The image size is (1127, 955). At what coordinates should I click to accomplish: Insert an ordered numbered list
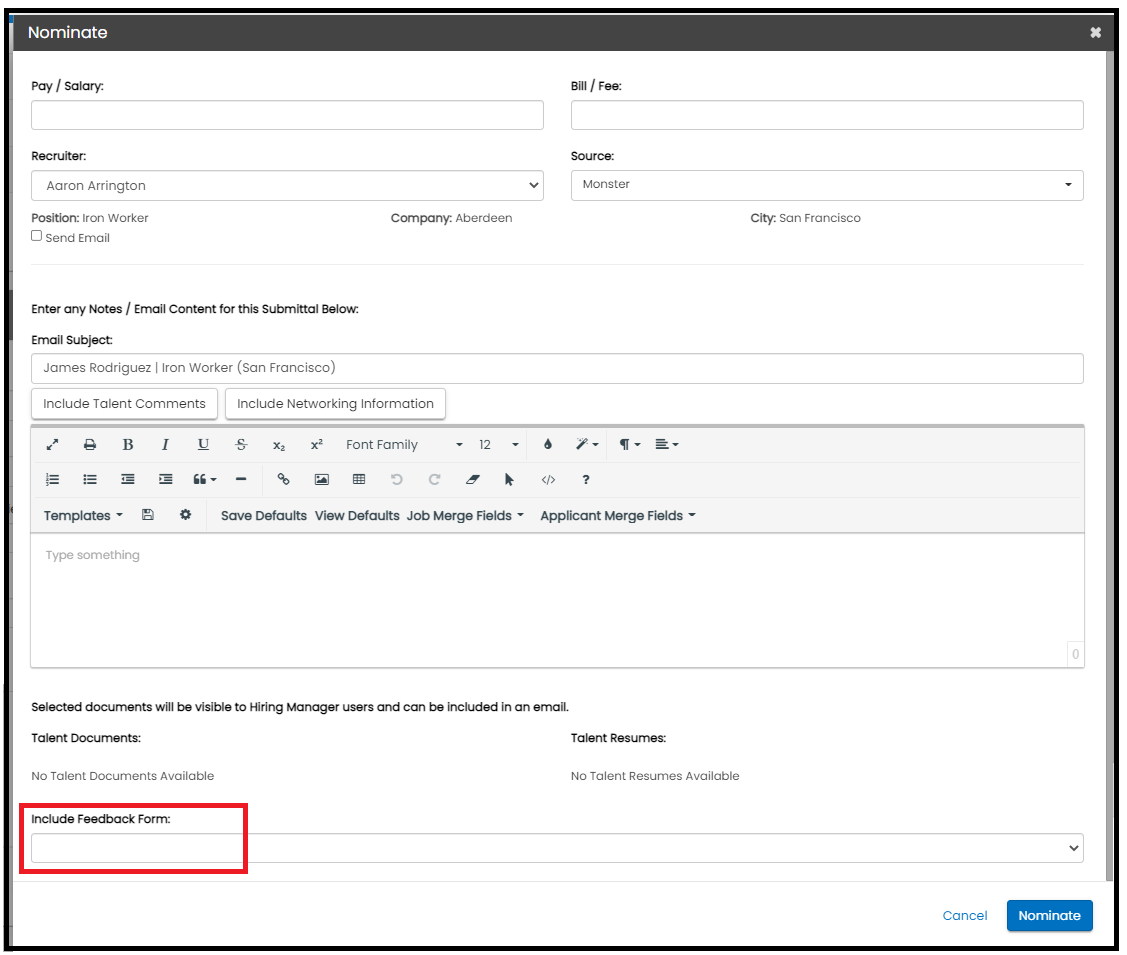52,480
